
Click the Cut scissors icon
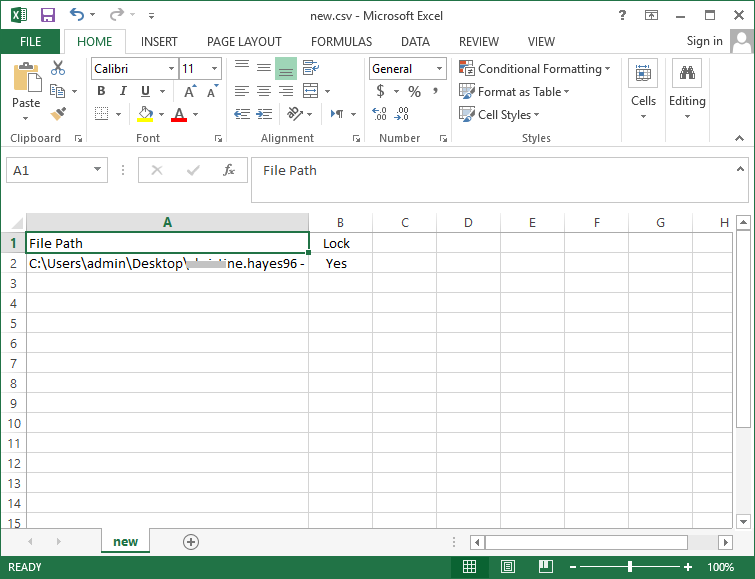pyautogui.click(x=58, y=68)
